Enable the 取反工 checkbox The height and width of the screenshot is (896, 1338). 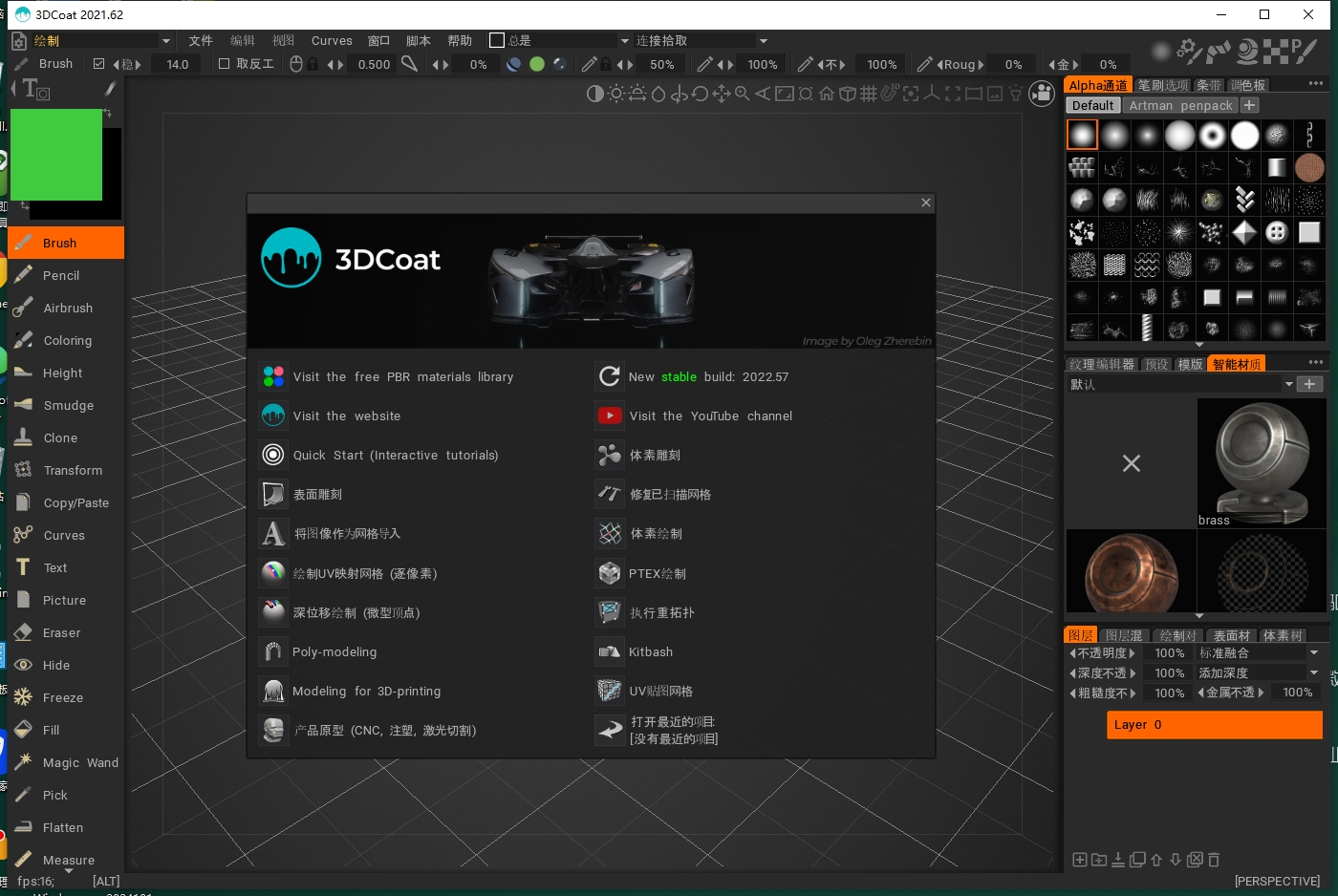(x=225, y=64)
